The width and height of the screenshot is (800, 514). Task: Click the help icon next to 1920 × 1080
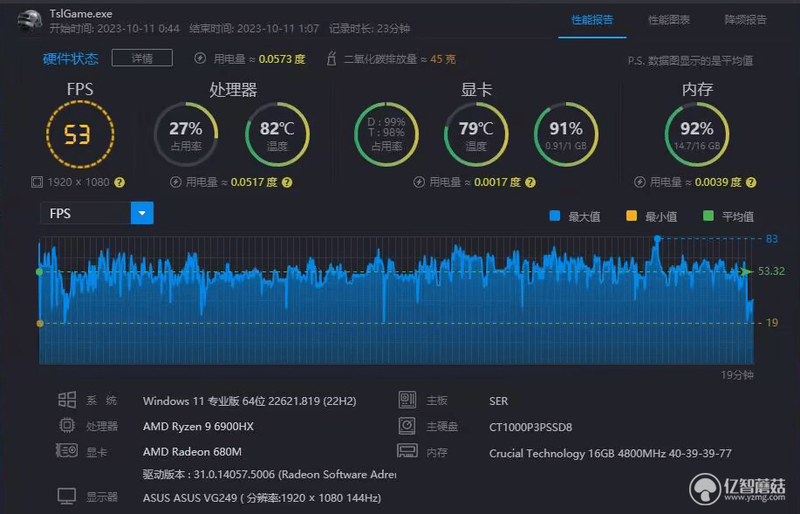point(119,182)
